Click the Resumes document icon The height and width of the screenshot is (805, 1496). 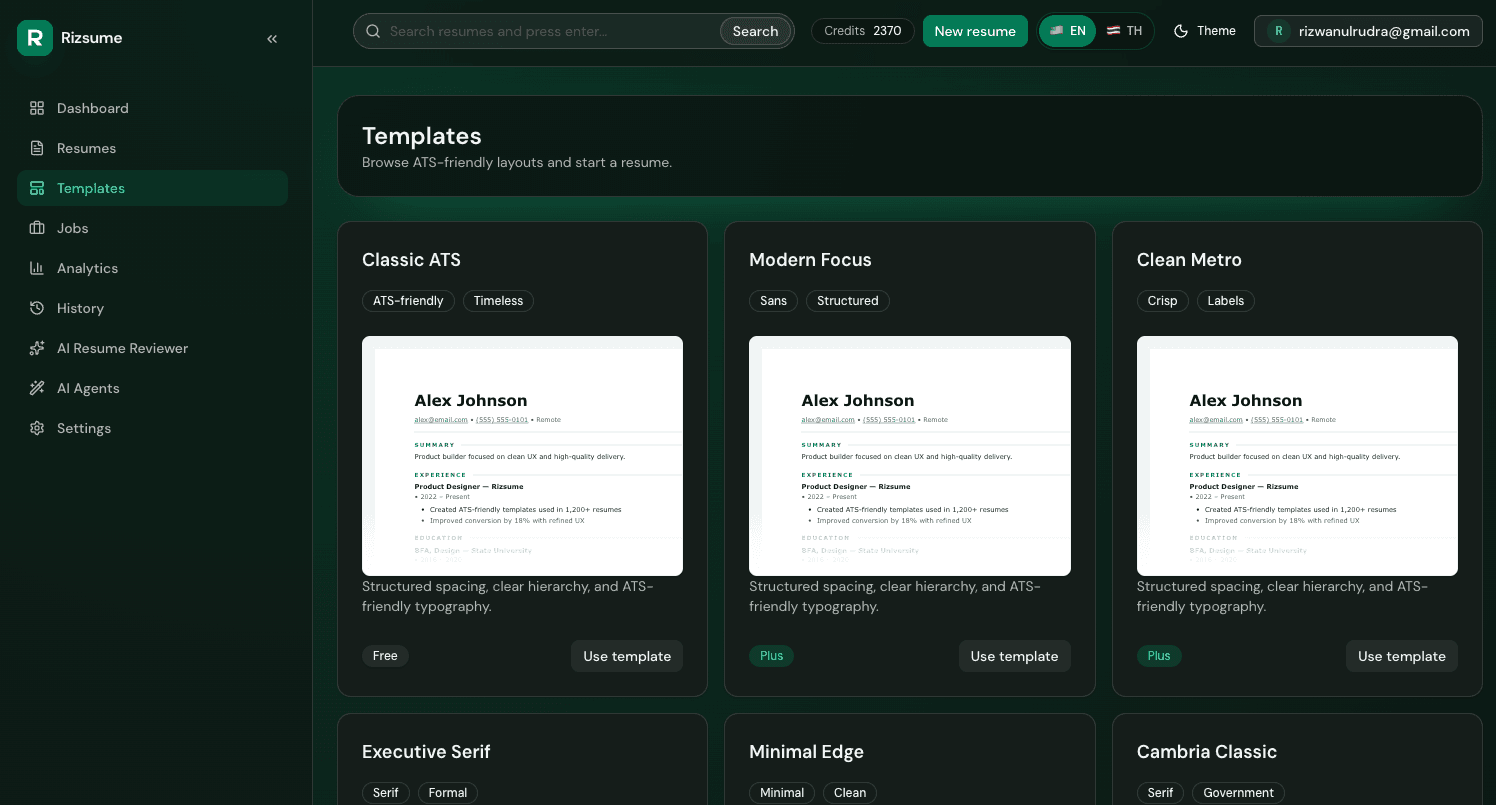(37, 148)
